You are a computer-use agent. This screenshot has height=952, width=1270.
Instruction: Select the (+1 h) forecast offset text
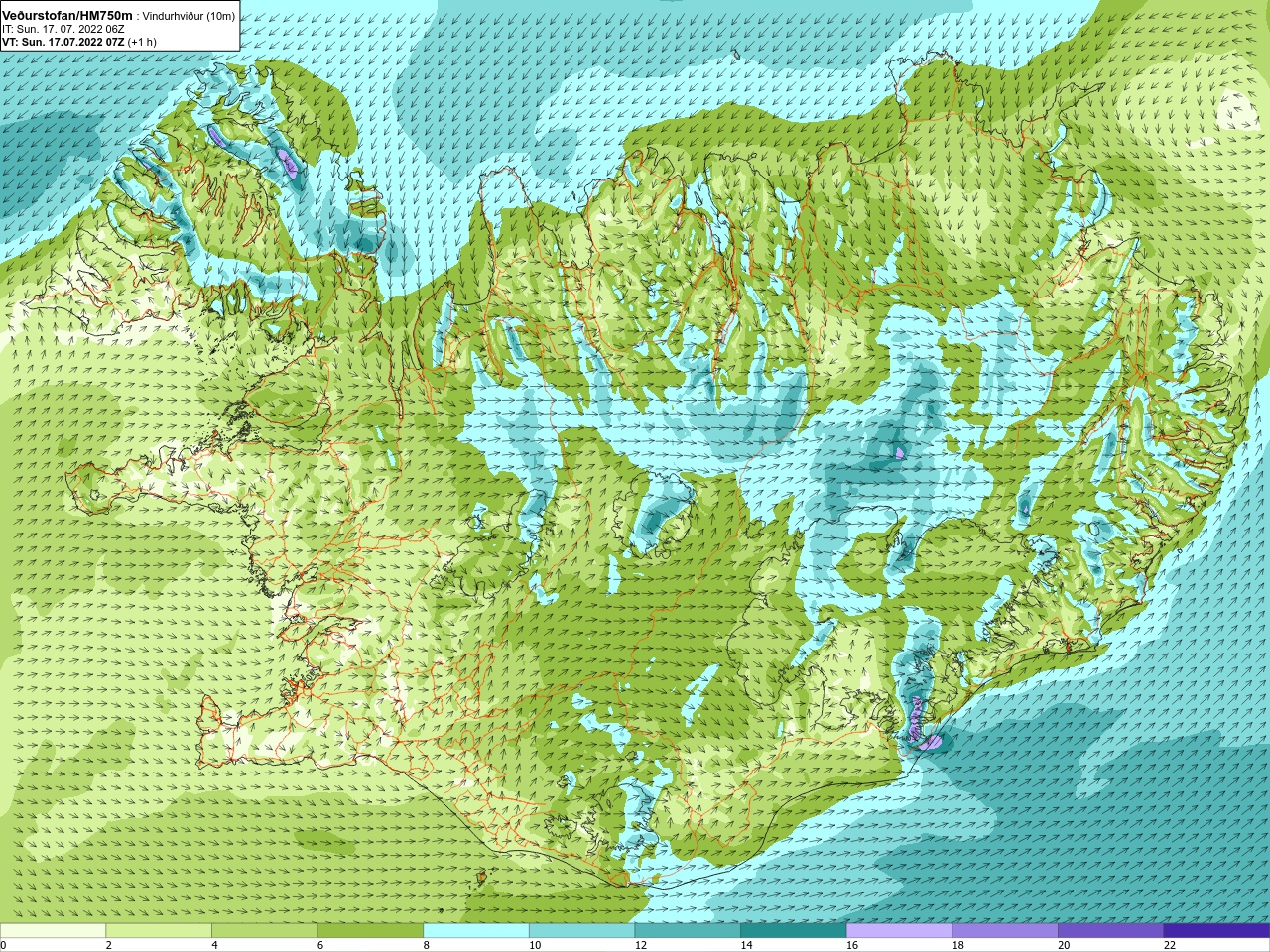point(142,42)
